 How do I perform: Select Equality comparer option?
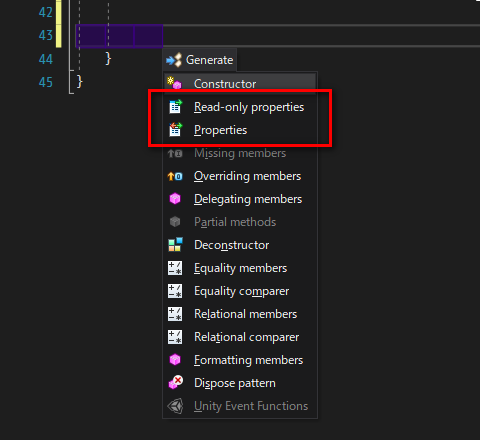click(240, 291)
